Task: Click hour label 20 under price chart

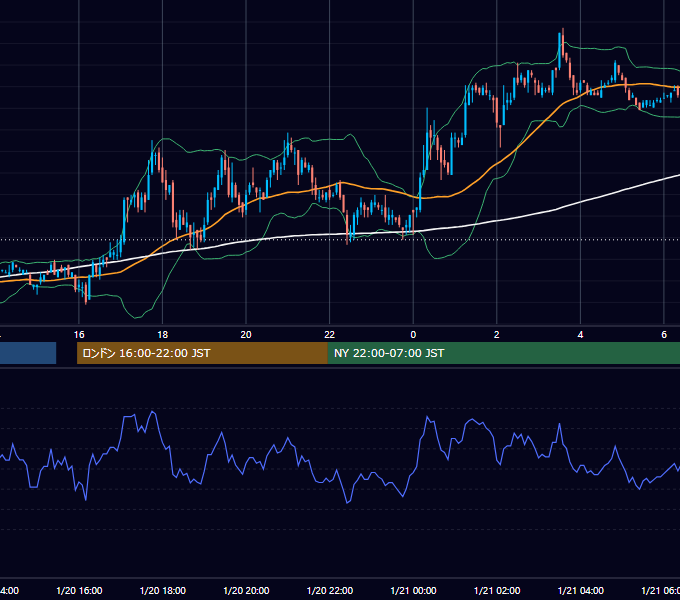Action: [x=246, y=334]
